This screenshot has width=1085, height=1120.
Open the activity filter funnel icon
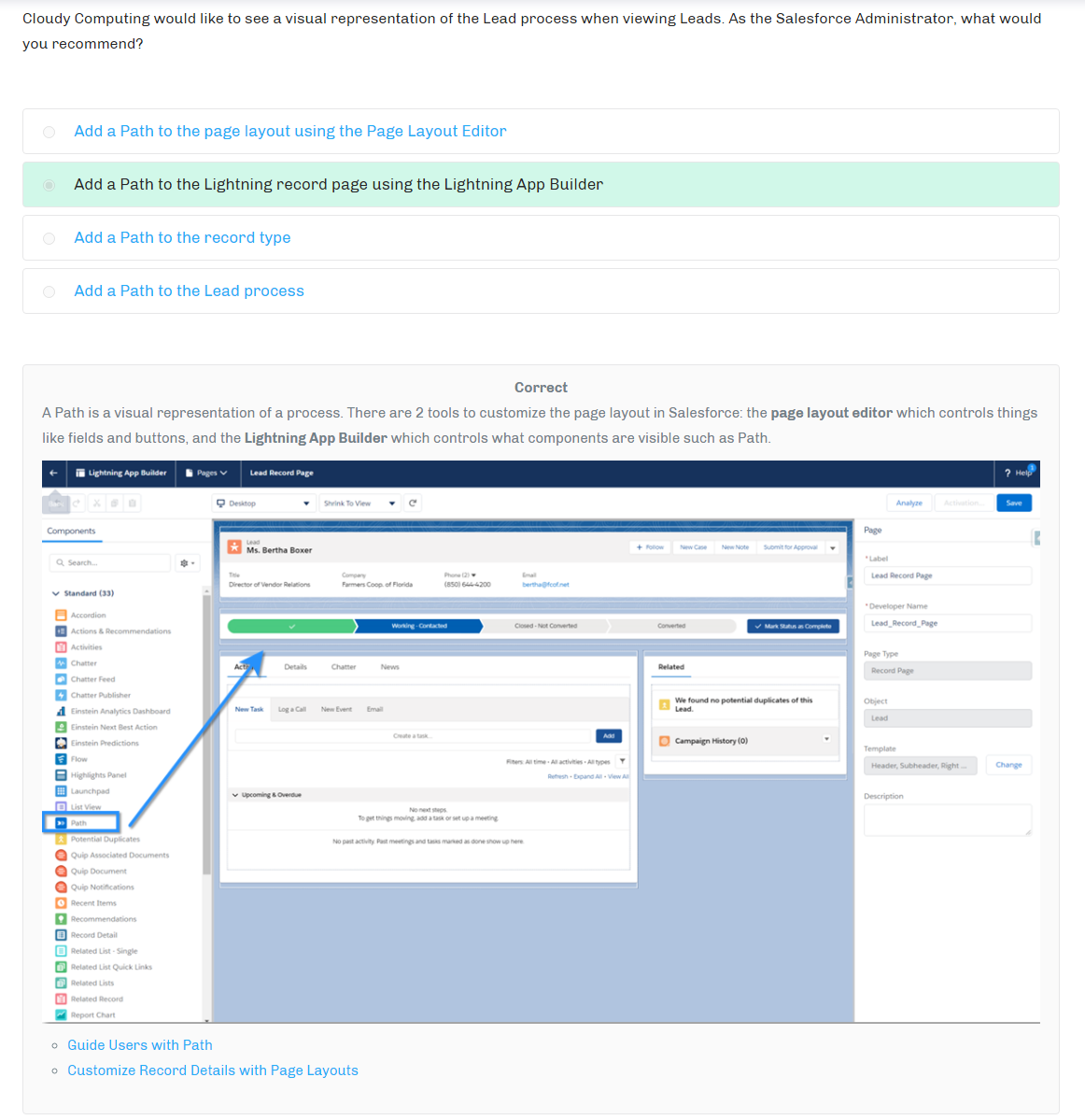[x=623, y=761]
